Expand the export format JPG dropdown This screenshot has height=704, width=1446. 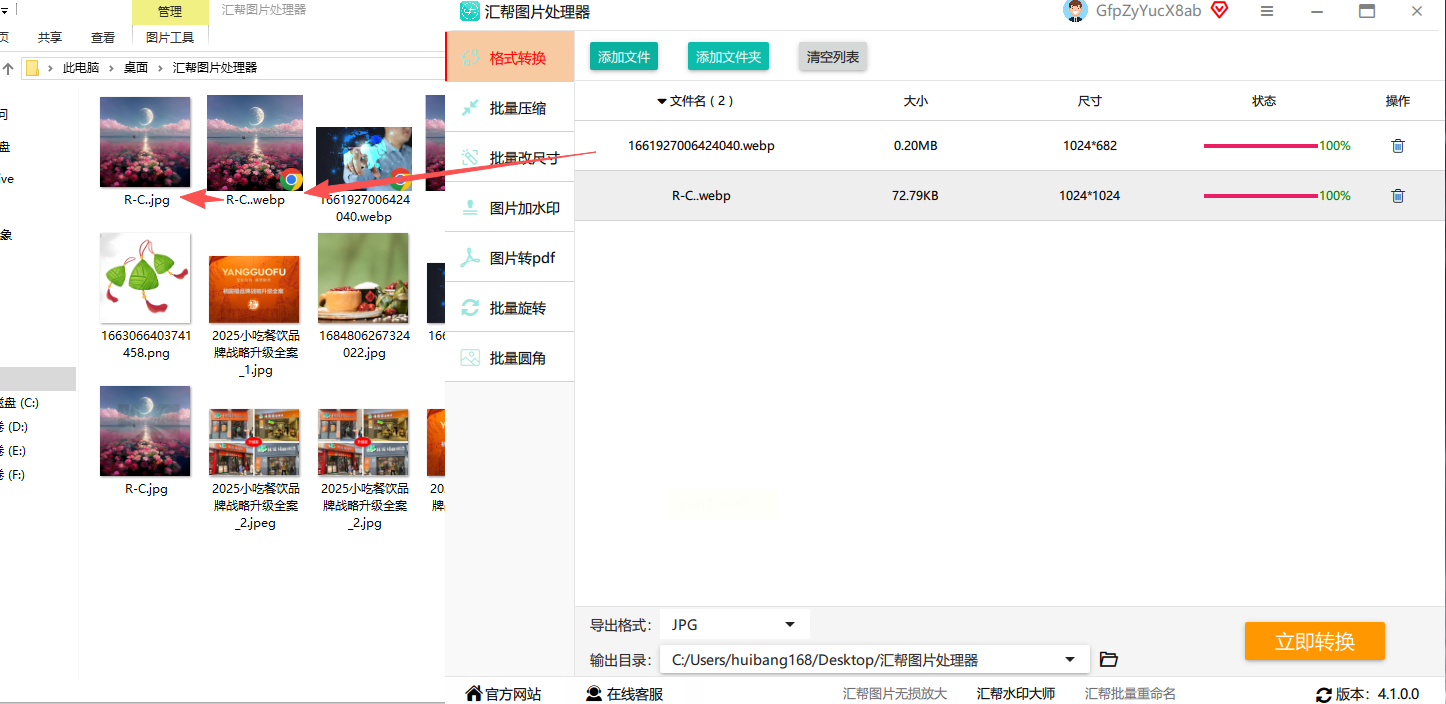coord(789,625)
